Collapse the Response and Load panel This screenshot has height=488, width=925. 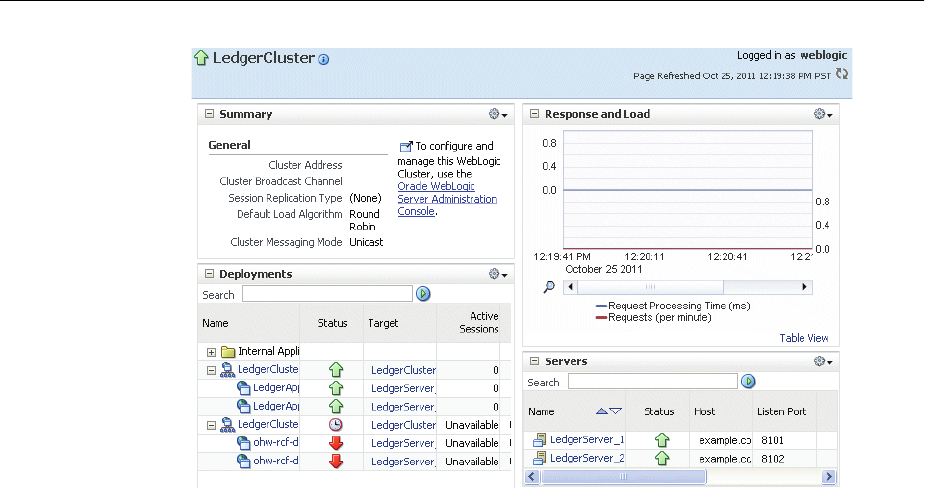tap(534, 114)
